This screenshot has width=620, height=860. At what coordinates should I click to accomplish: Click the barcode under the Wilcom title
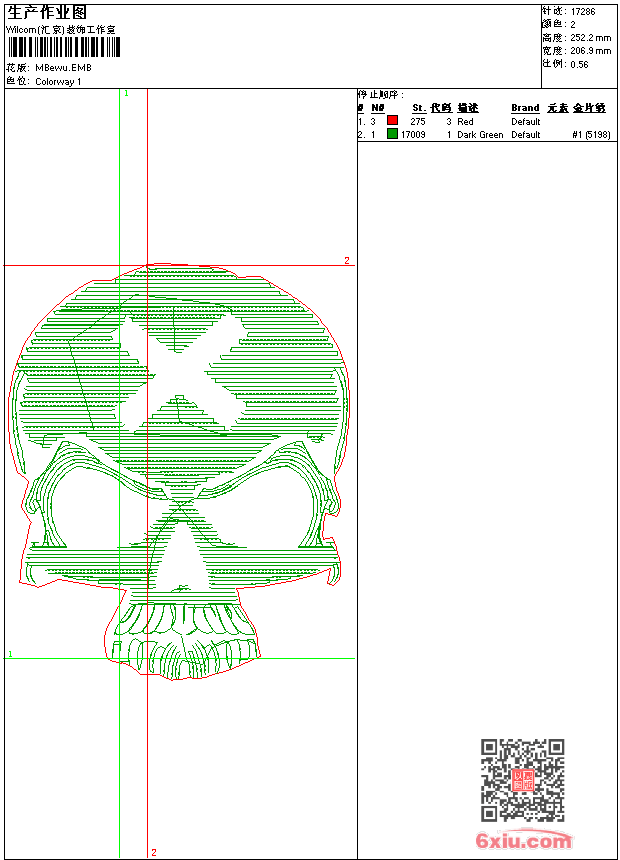pyautogui.click(x=63, y=47)
